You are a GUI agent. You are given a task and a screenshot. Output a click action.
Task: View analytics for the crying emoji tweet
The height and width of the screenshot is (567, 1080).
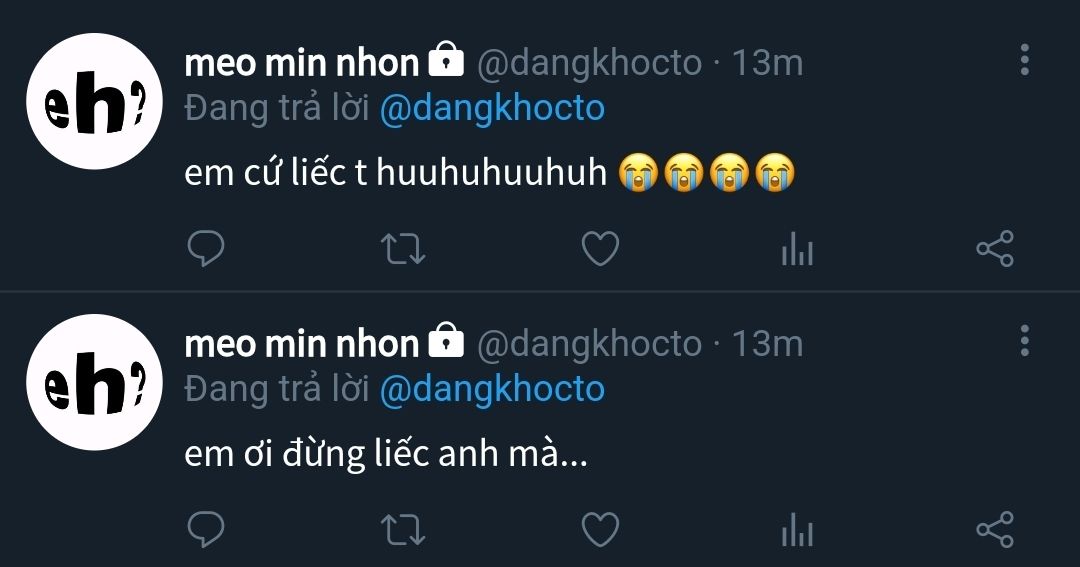pos(797,249)
